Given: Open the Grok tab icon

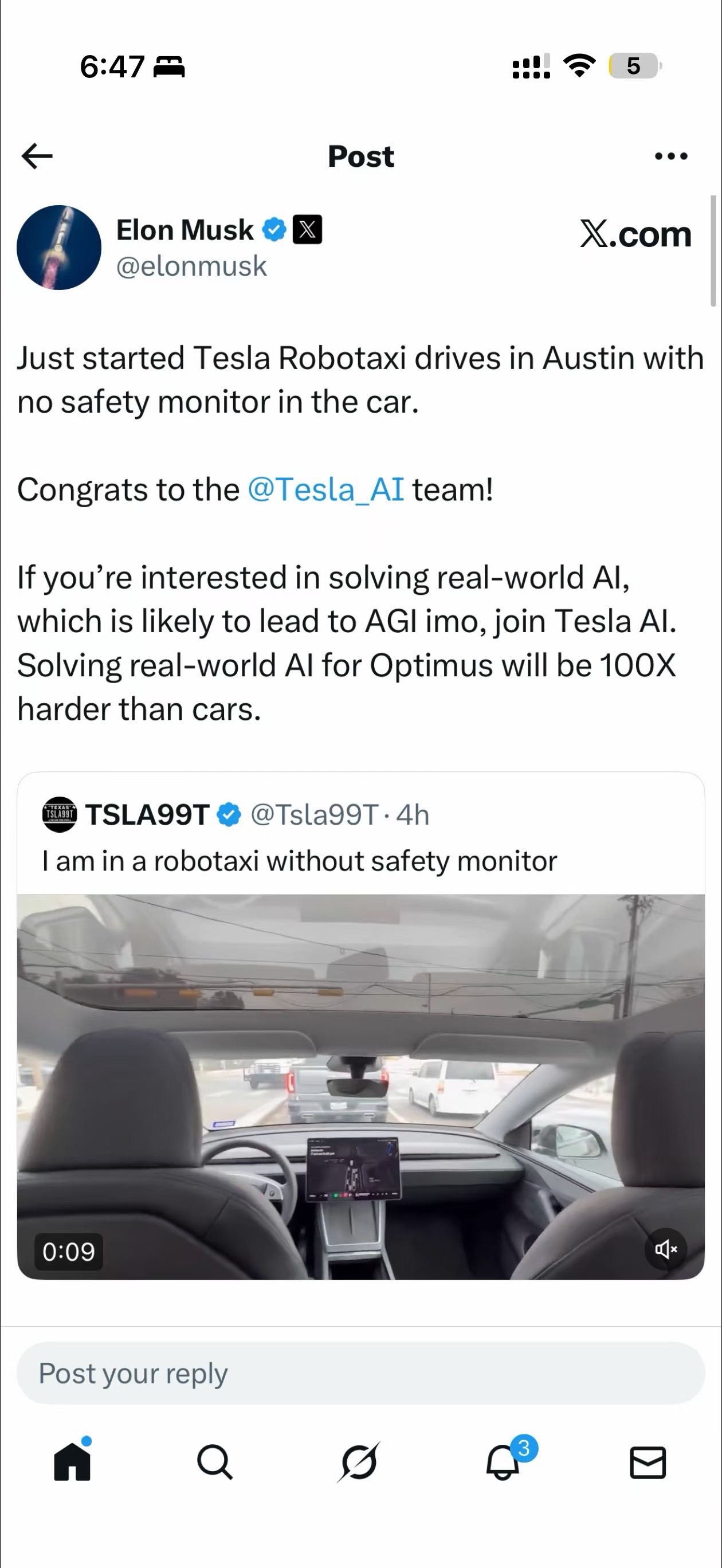Looking at the screenshot, I should (359, 1462).
